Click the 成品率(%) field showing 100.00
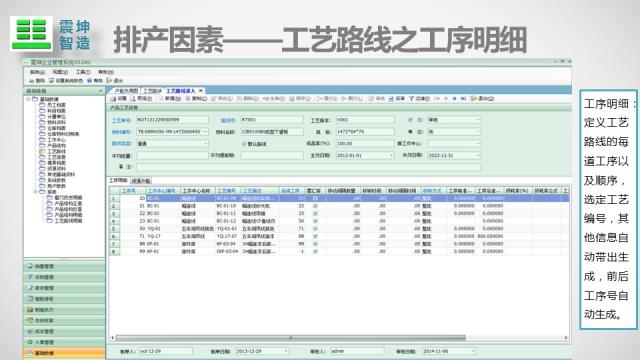 coord(365,144)
